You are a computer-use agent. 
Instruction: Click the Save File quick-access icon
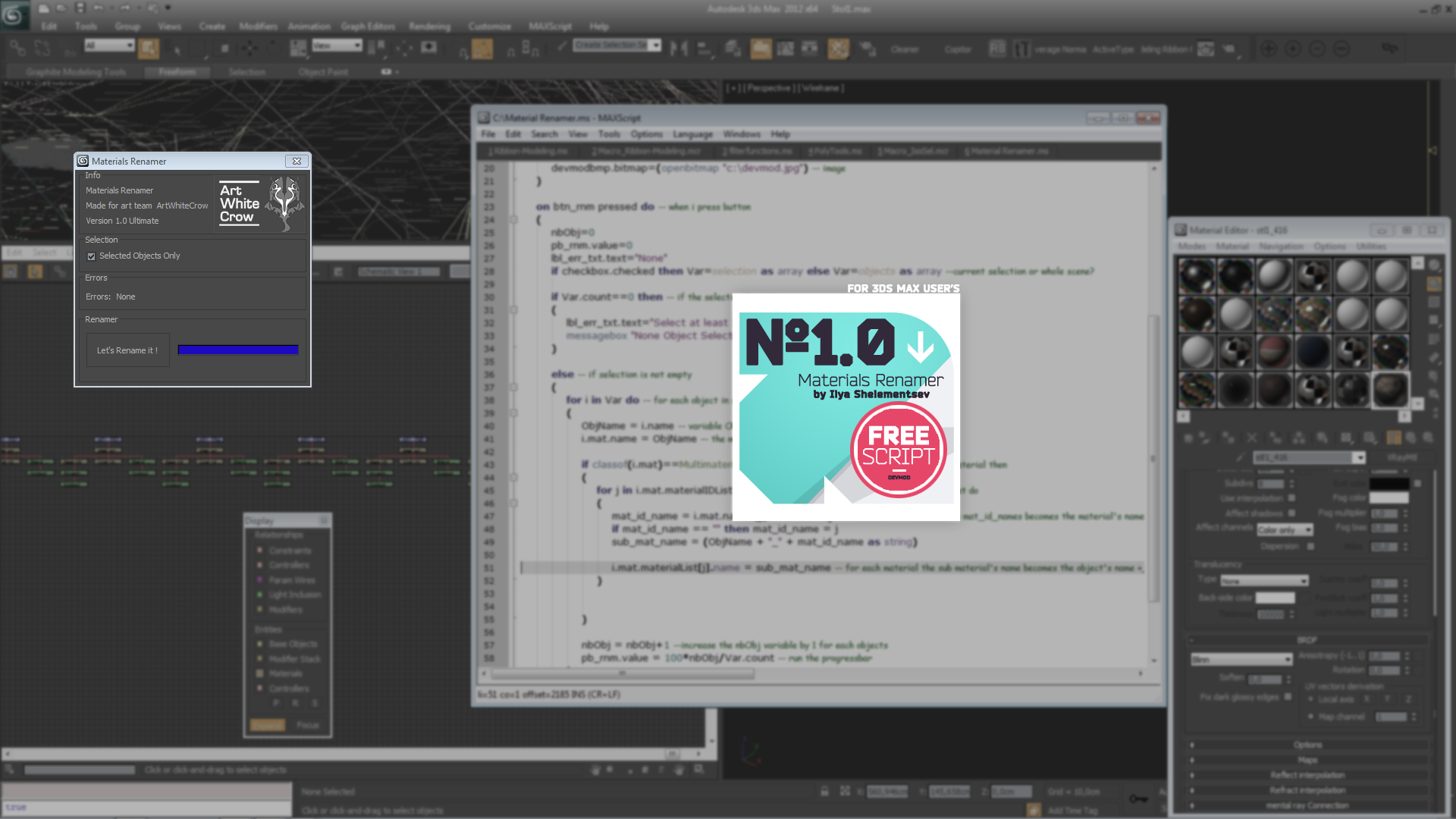coord(80,8)
